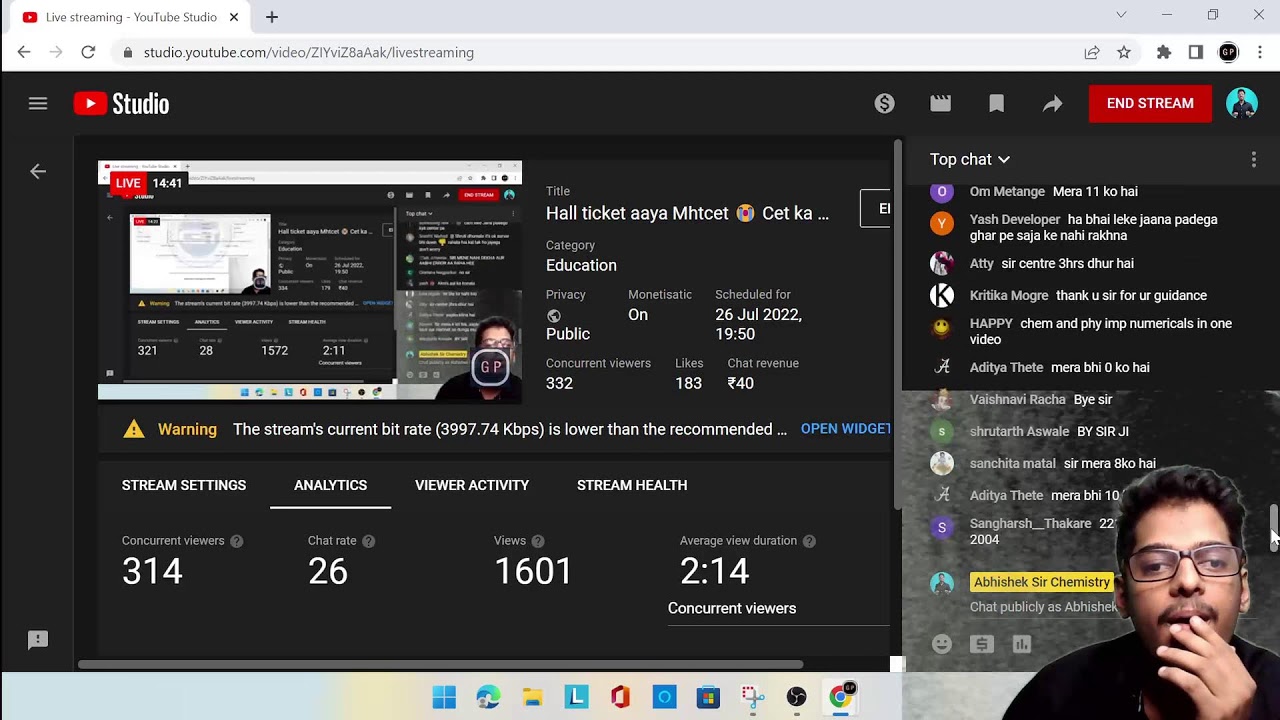Start a poll using bar chart icon
The height and width of the screenshot is (720, 1280).
[x=1022, y=644]
